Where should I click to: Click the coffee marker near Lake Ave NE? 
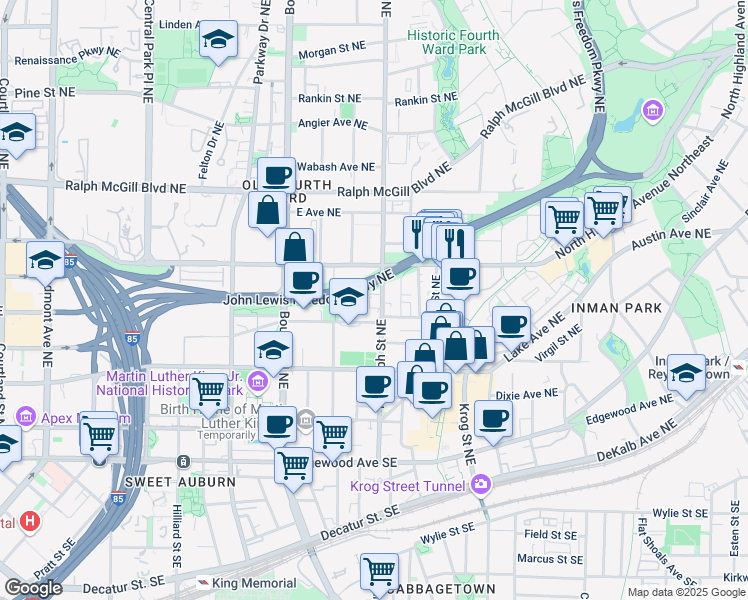(x=511, y=326)
